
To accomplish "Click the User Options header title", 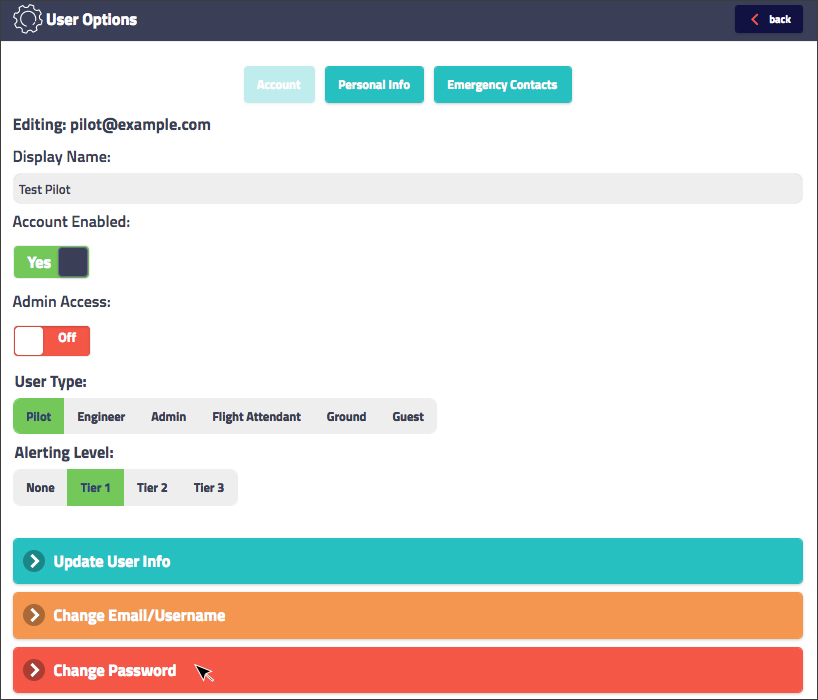I will pos(91,19).
